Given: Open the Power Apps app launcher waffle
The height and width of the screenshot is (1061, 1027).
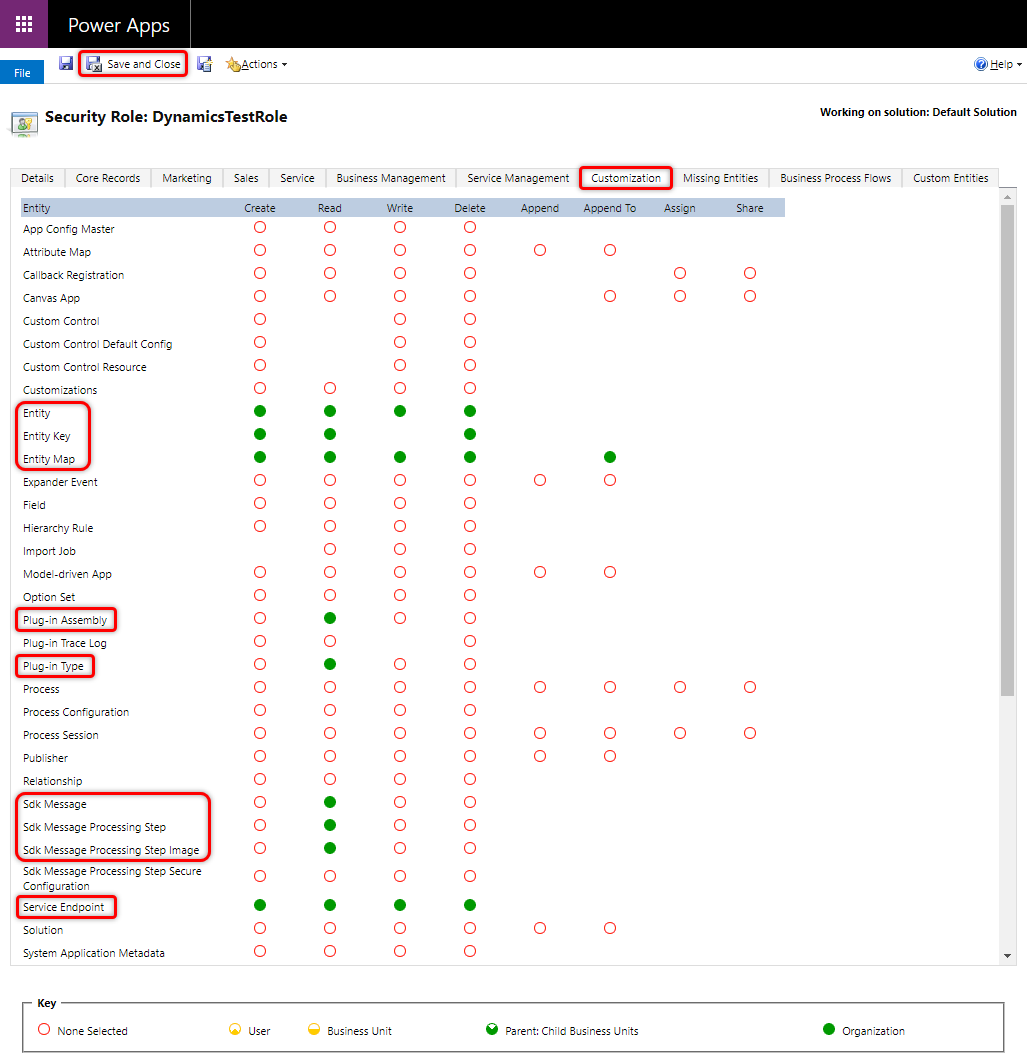Looking at the screenshot, I should tap(24, 24).
